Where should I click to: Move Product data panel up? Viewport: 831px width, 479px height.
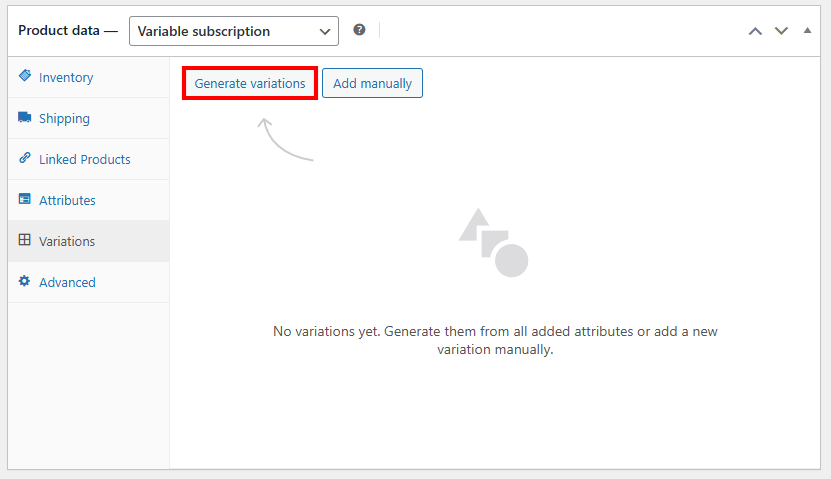756,31
